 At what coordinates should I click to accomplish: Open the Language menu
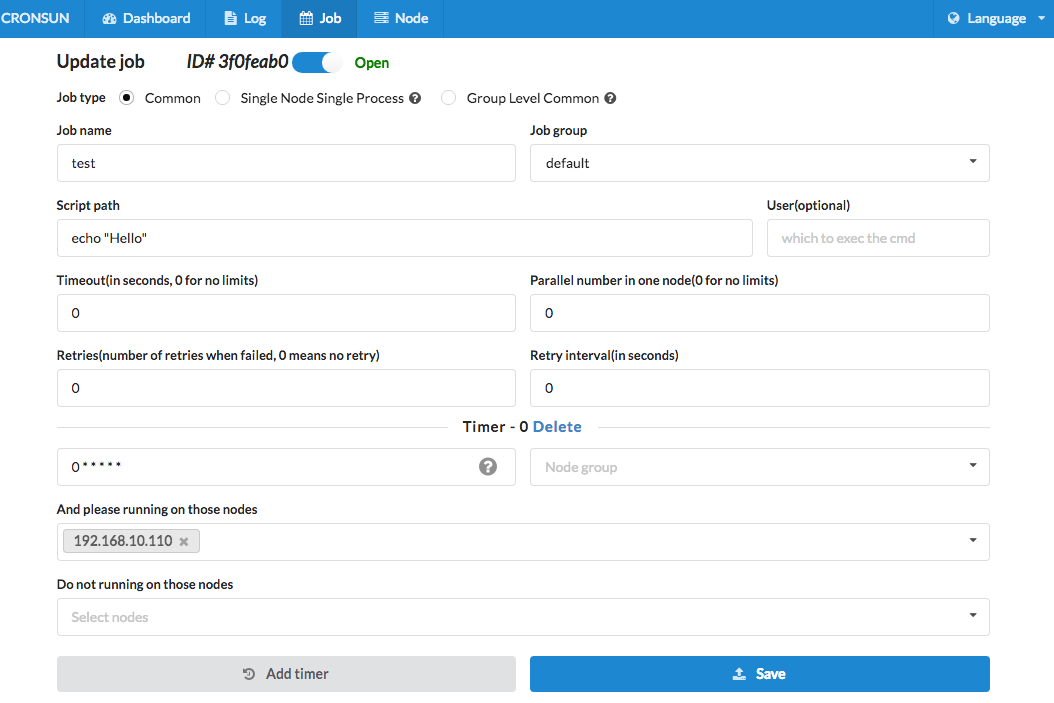994,18
